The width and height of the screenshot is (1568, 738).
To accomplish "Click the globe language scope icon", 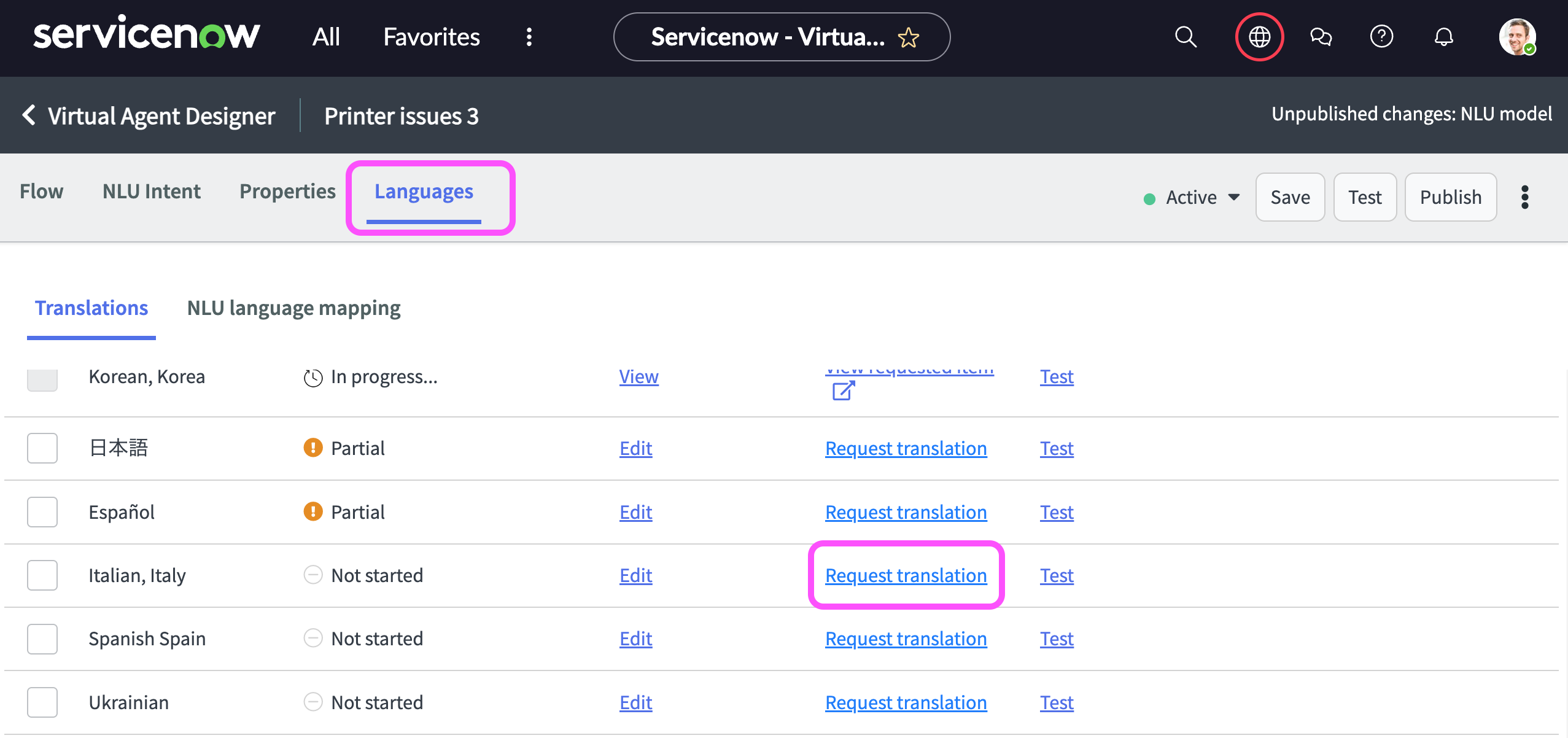I will tap(1259, 37).
